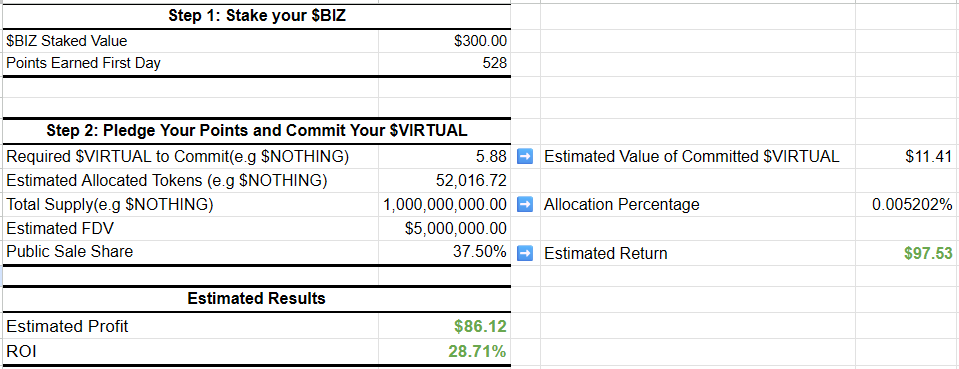This screenshot has width=959, height=369.
Task: Select the 528 points cell
Action: [445, 63]
